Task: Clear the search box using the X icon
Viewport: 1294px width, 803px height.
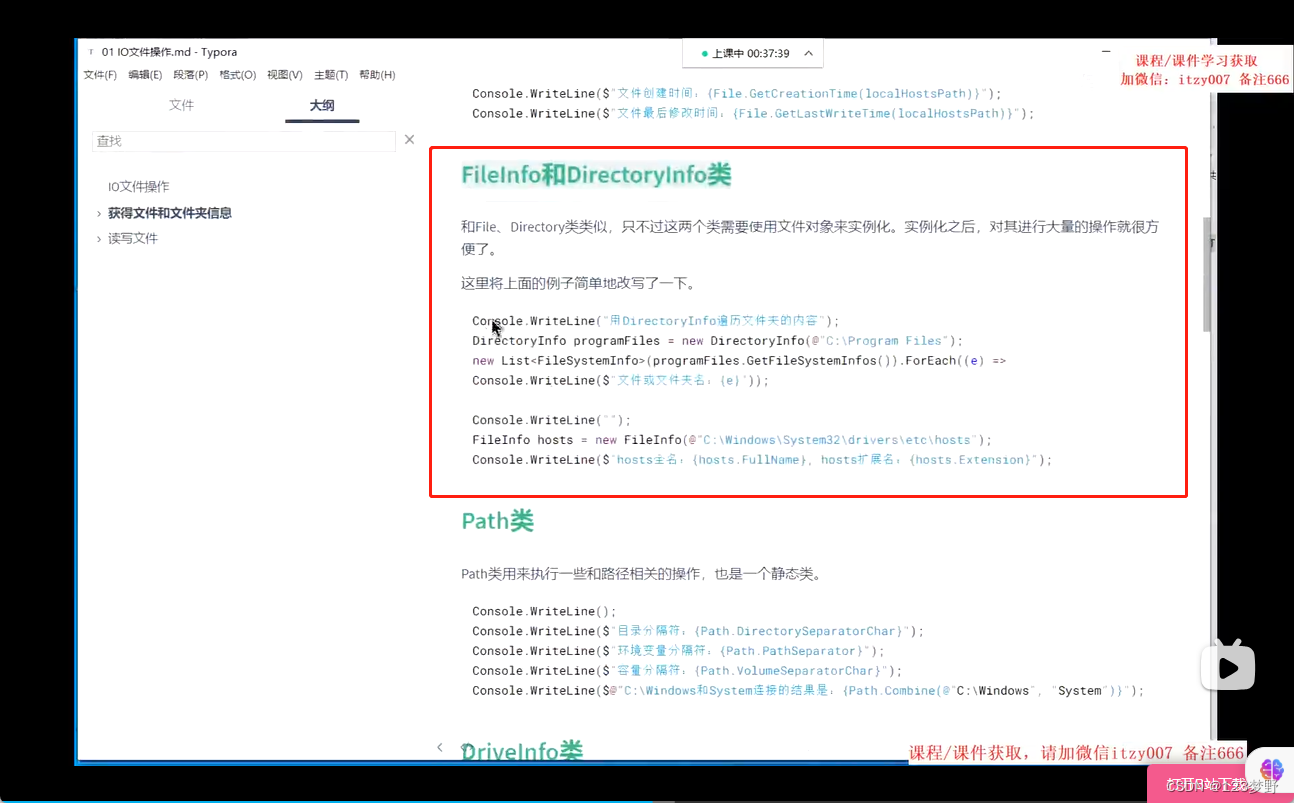Action: point(409,140)
